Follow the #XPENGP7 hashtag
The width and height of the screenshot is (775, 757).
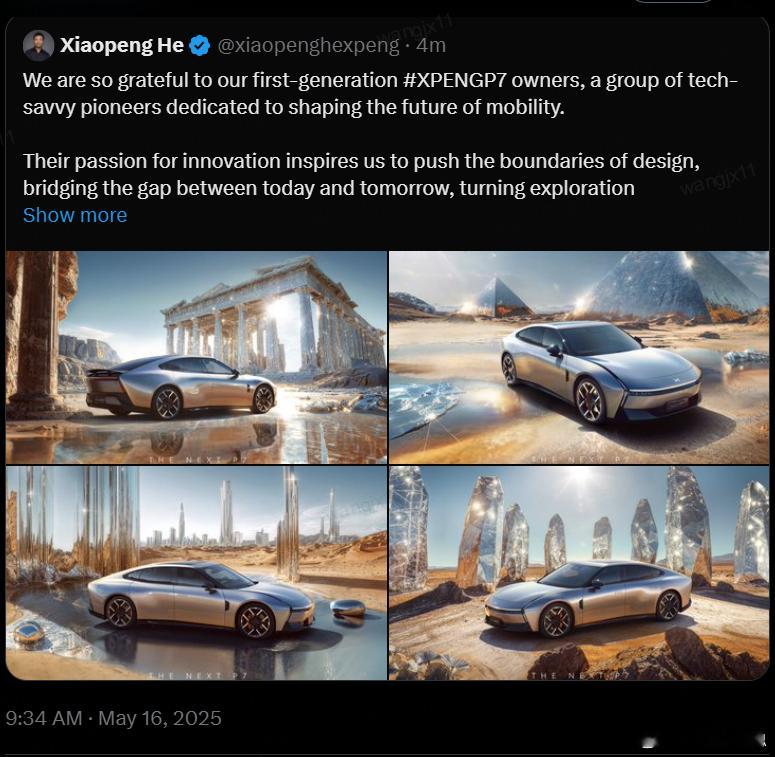(x=455, y=80)
